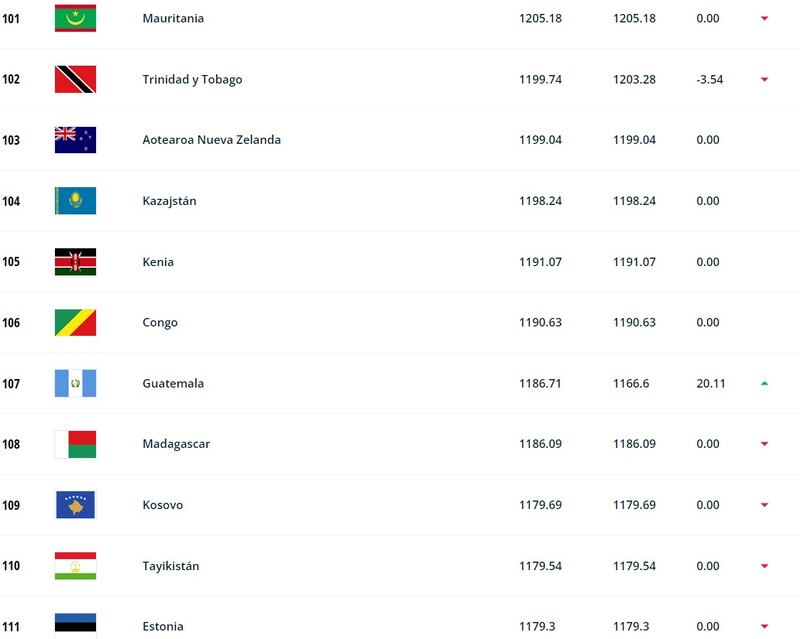Open the Estonia team name link
Screen dimensions: 800x639
click(x=163, y=626)
